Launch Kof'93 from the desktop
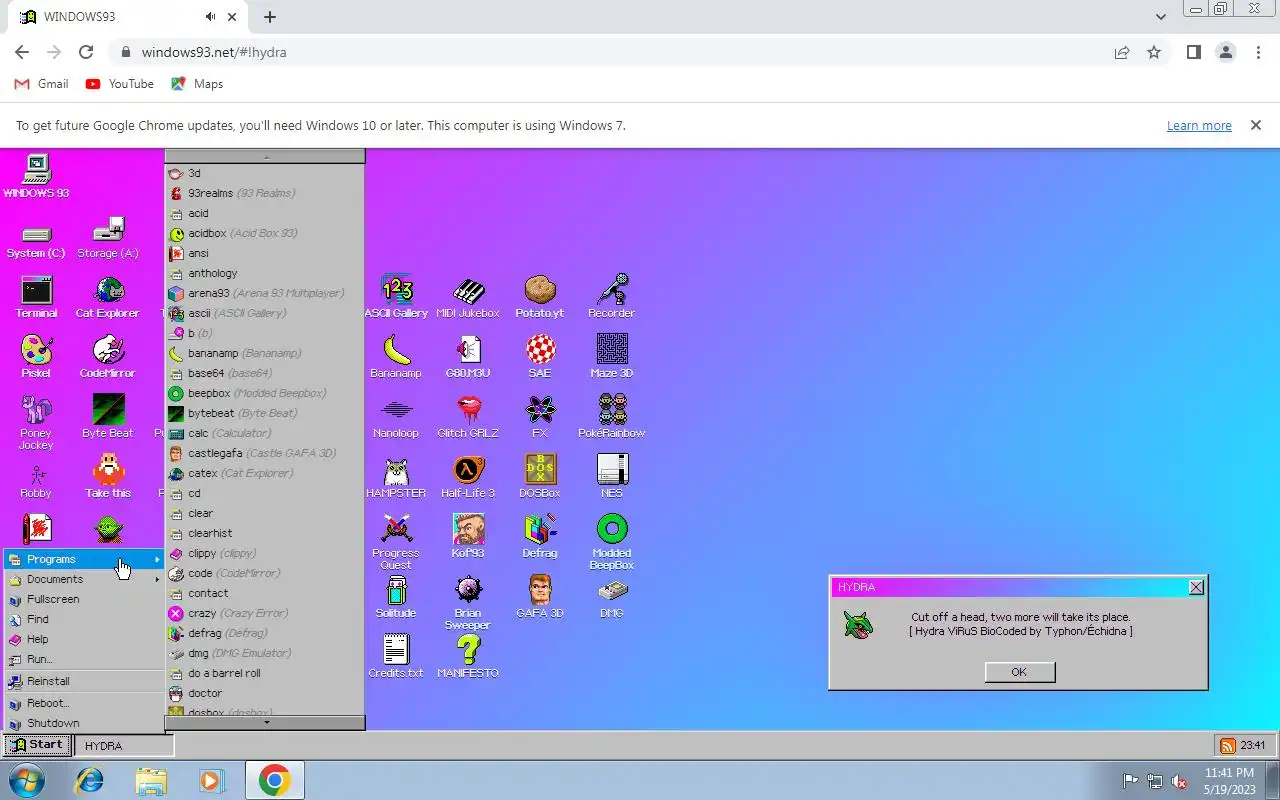This screenshot has height=800, width=1280. pyautogui.click(x=468, y=537)
